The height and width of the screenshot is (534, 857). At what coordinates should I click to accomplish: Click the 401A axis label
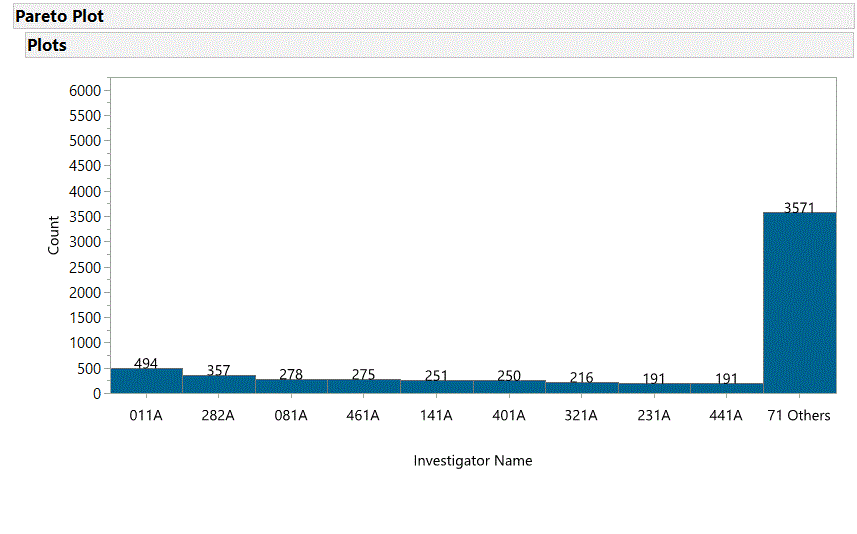tap(509, 415)
